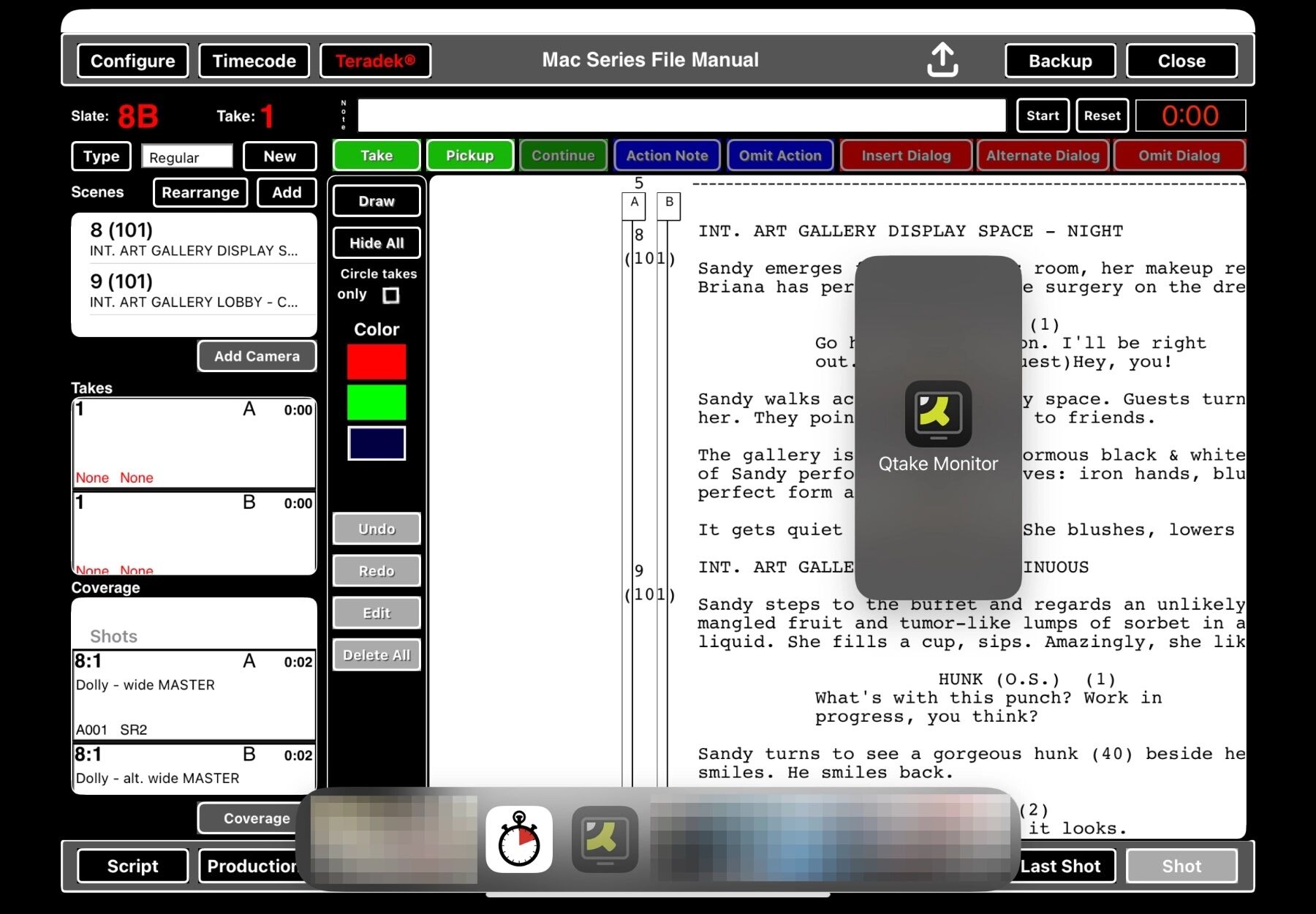Click the Note text input field

pyautogui.click(x=681, y=116)
